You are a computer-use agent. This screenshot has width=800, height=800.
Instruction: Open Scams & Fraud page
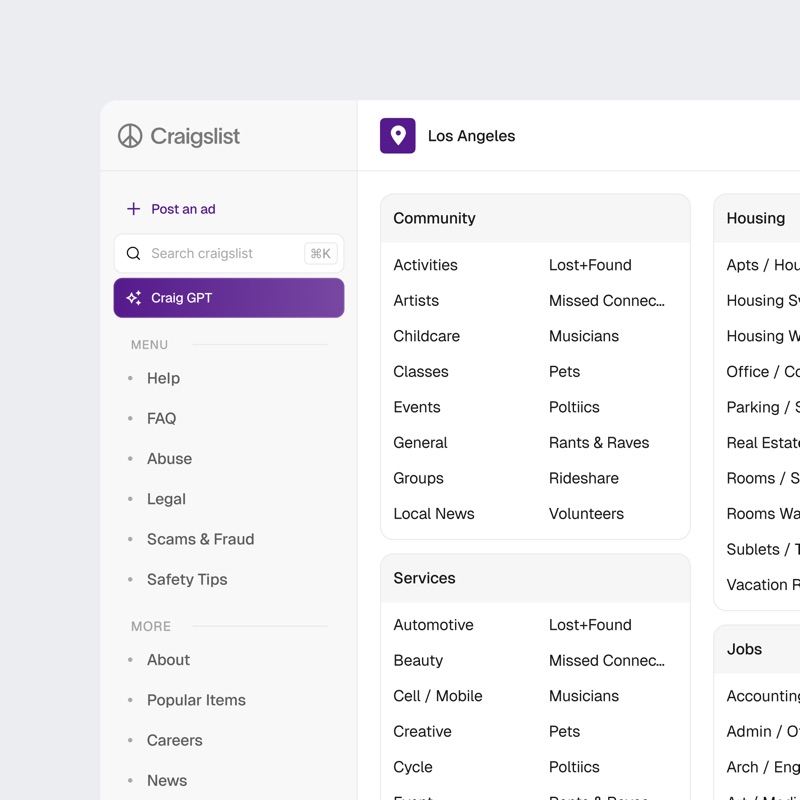click(x=201, y=539)
